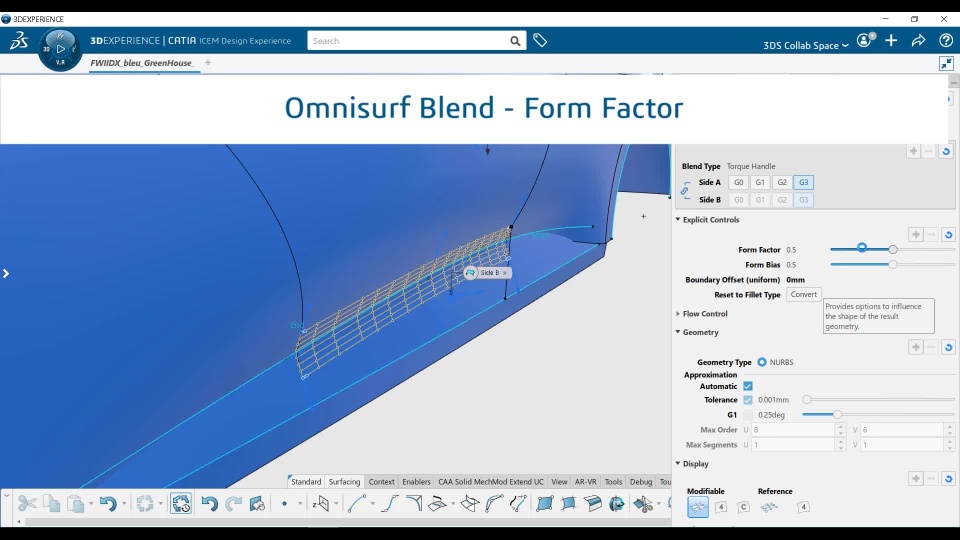Open dropdown arrow next to point tool

[x=300, y=504]
